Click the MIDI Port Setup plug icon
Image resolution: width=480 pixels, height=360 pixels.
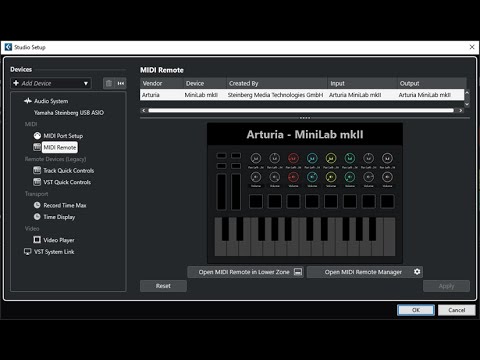pyautogui.click(x=37, y=136)
